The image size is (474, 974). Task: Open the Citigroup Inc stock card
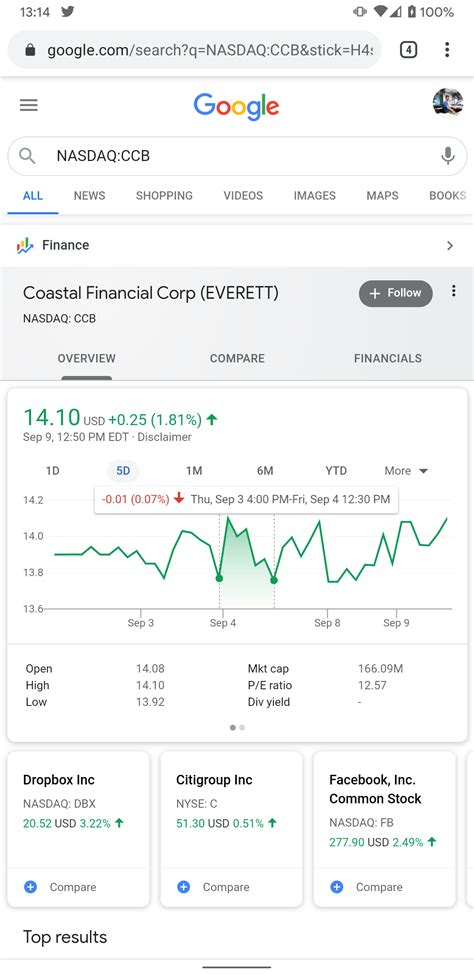pos(231,829)
